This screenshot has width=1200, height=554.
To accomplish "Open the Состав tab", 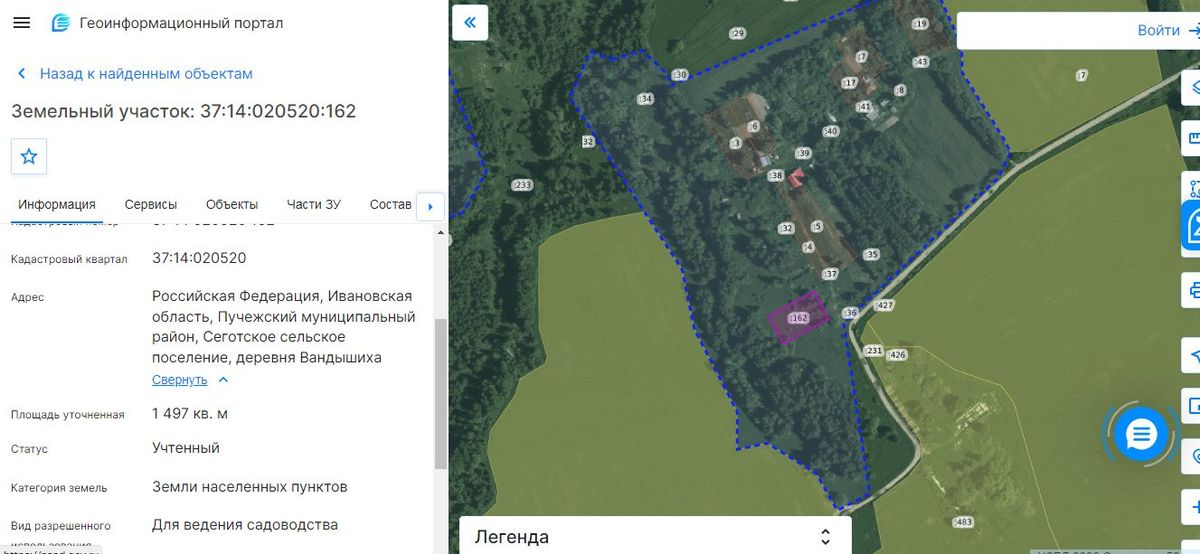I will pyautogui.click(x=390, y=205).
